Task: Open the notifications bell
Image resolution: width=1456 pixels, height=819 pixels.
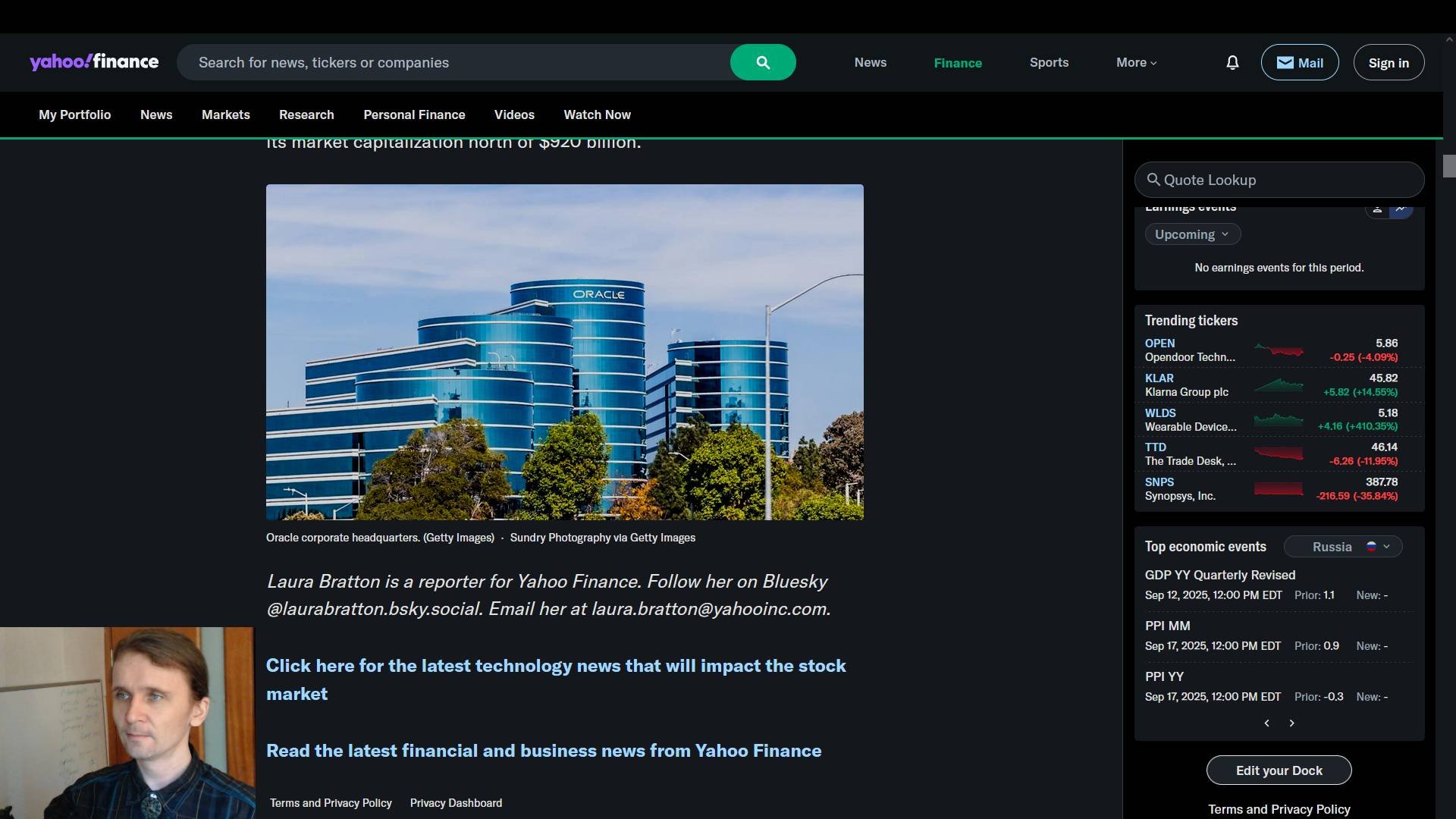Action: [x=1232, y=63]
